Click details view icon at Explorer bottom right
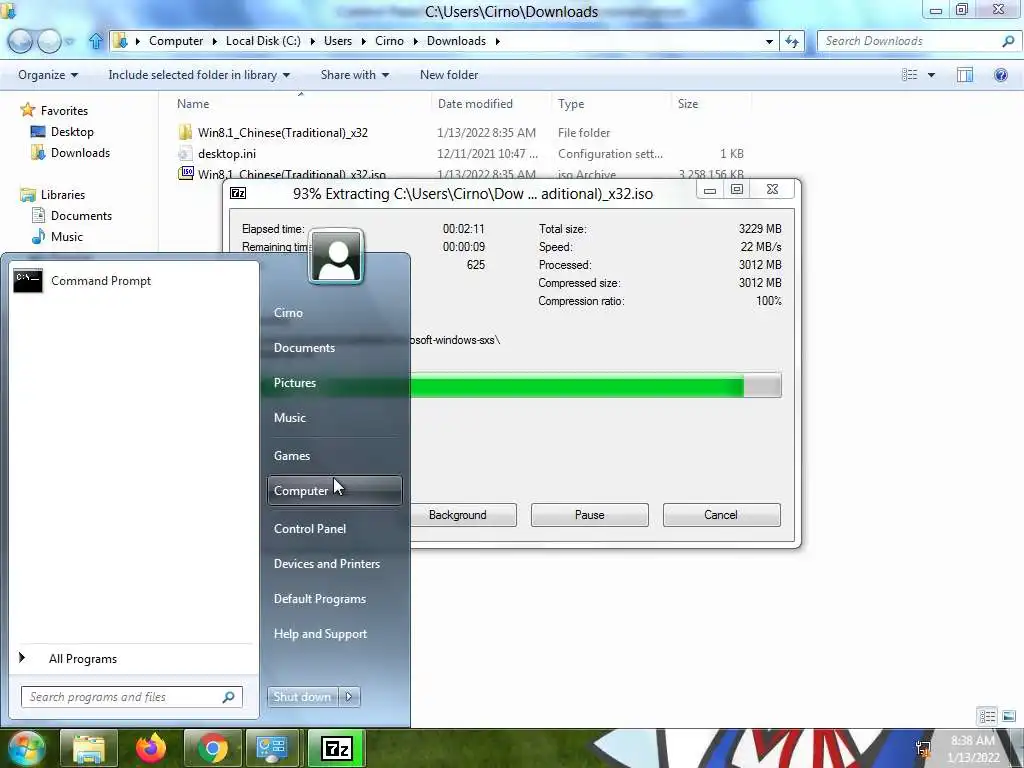This screenshot has width=1024, height=768. (987, 716)
